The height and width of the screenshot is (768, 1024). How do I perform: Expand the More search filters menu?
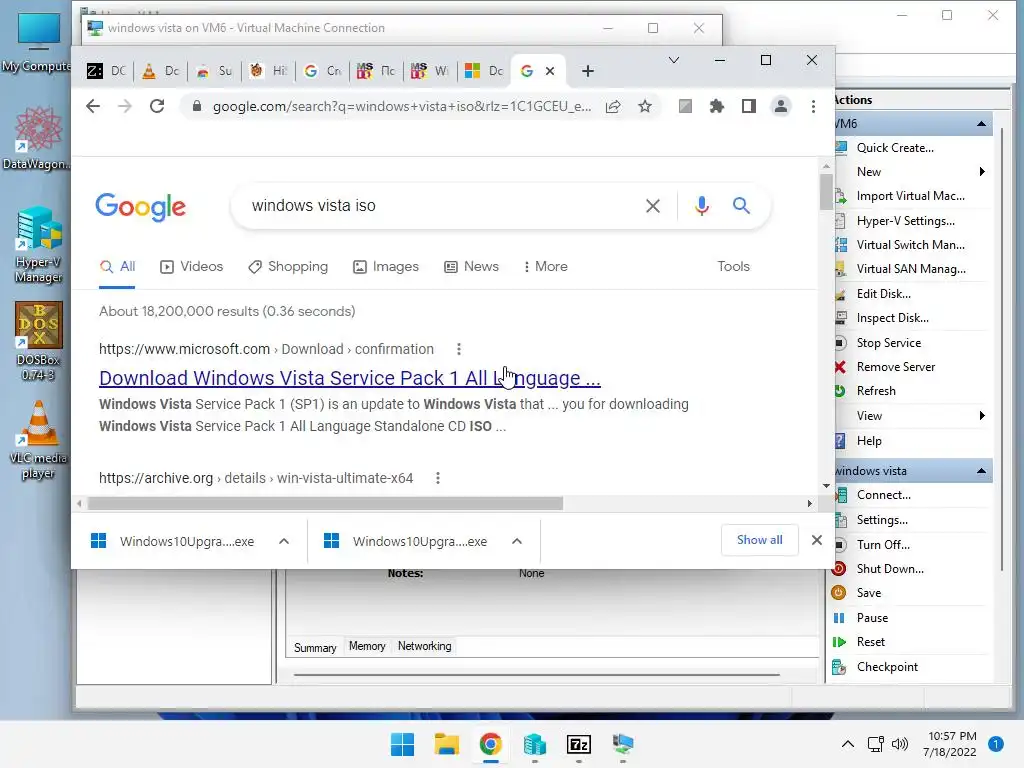(x=546, y=266)
